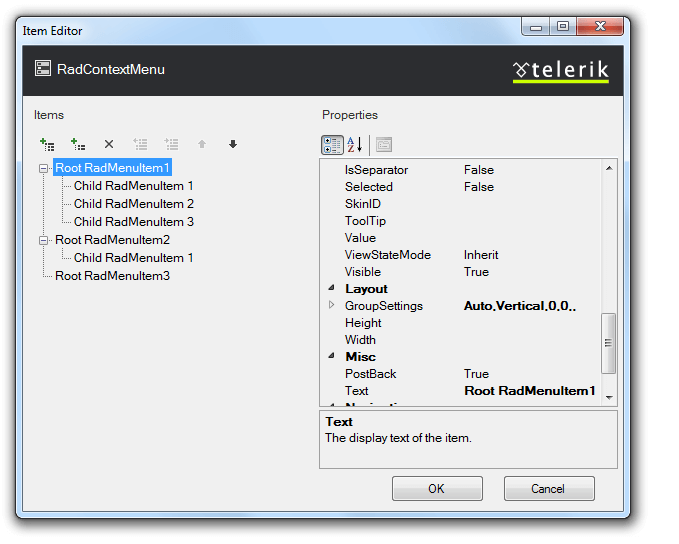Move item up with the up arrow icon

point(202,144)
